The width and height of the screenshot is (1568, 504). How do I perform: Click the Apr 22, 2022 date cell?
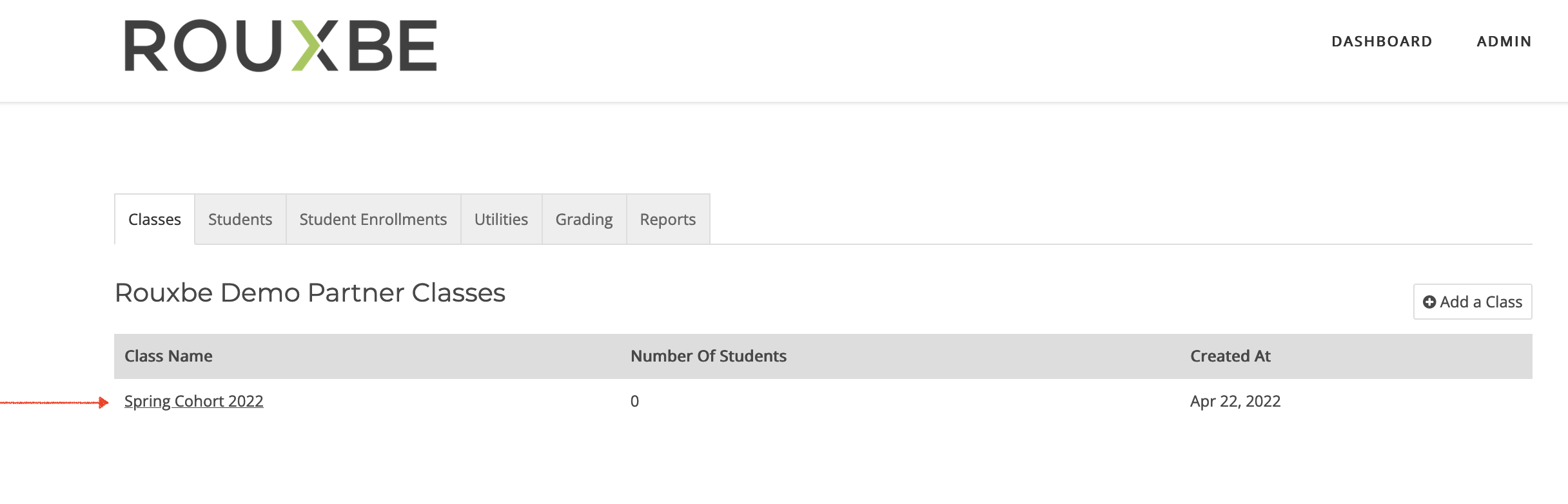[x=1235, y=401]
